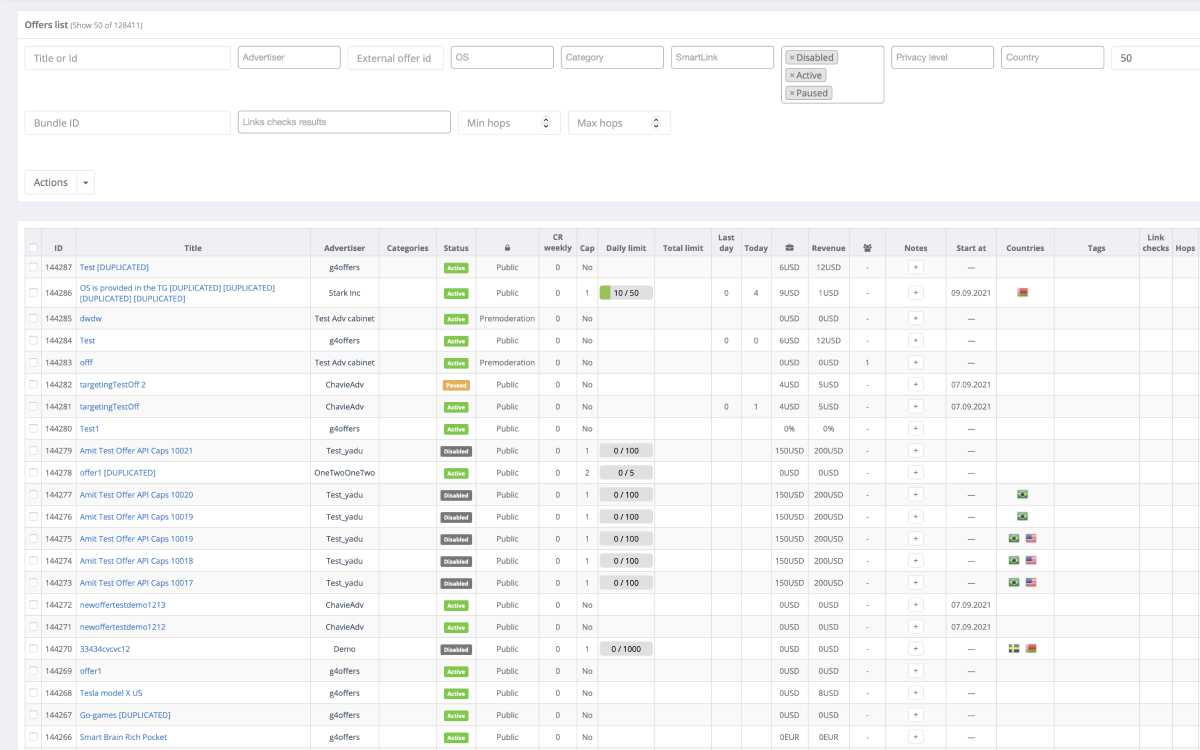Click the 0 / 5 daily limit bar

(x=626, y=472)
